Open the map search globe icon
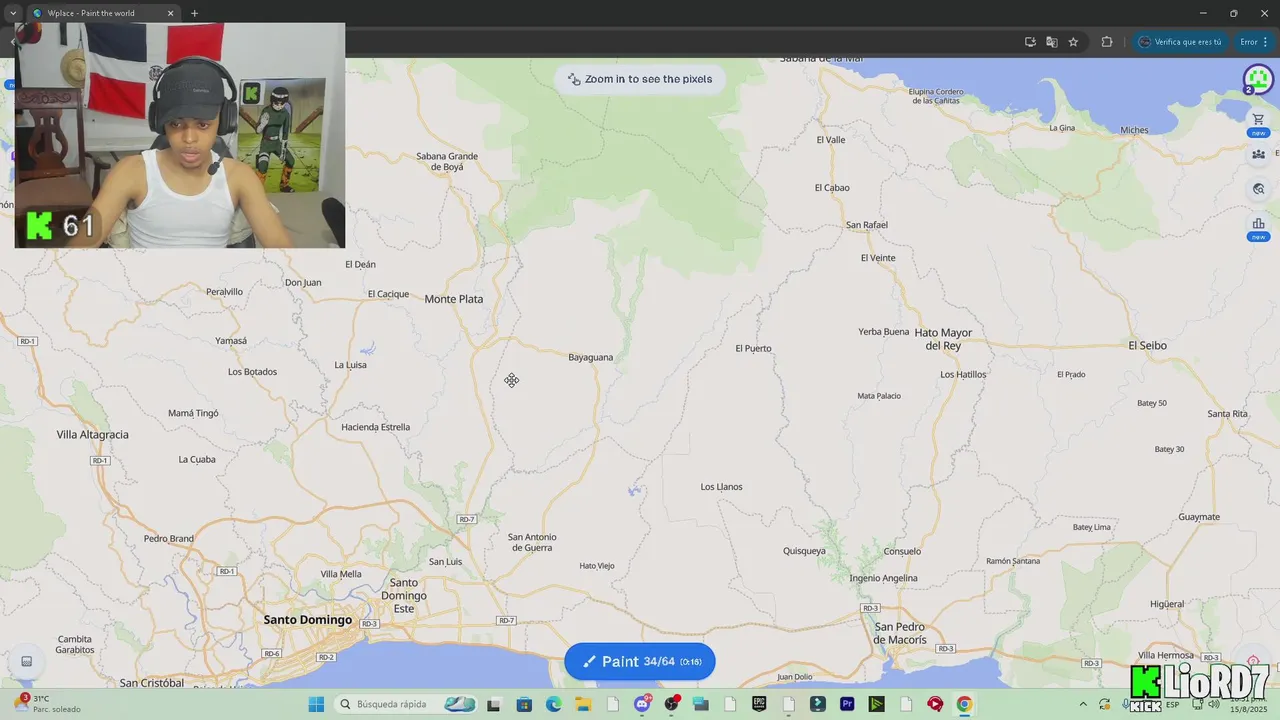1280x720 pixels. [1258, 189]
